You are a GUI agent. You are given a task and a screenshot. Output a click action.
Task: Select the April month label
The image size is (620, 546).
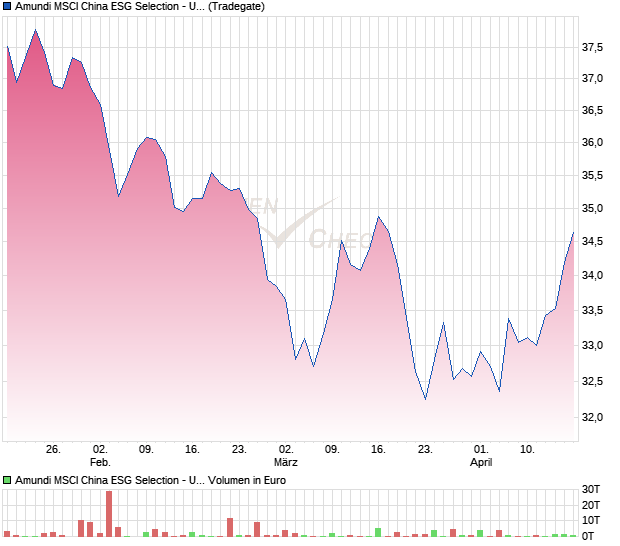coord(481,462)
